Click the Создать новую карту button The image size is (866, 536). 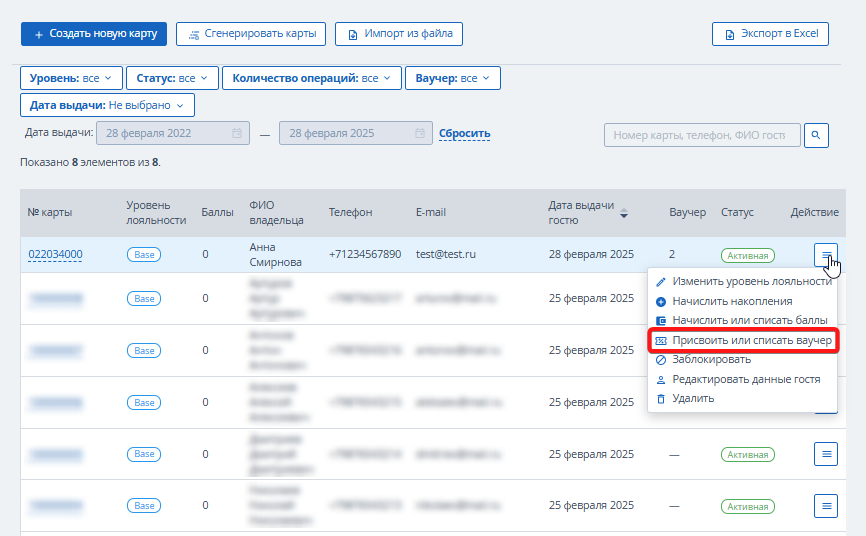pyautogui.click(x=94, y=34)
